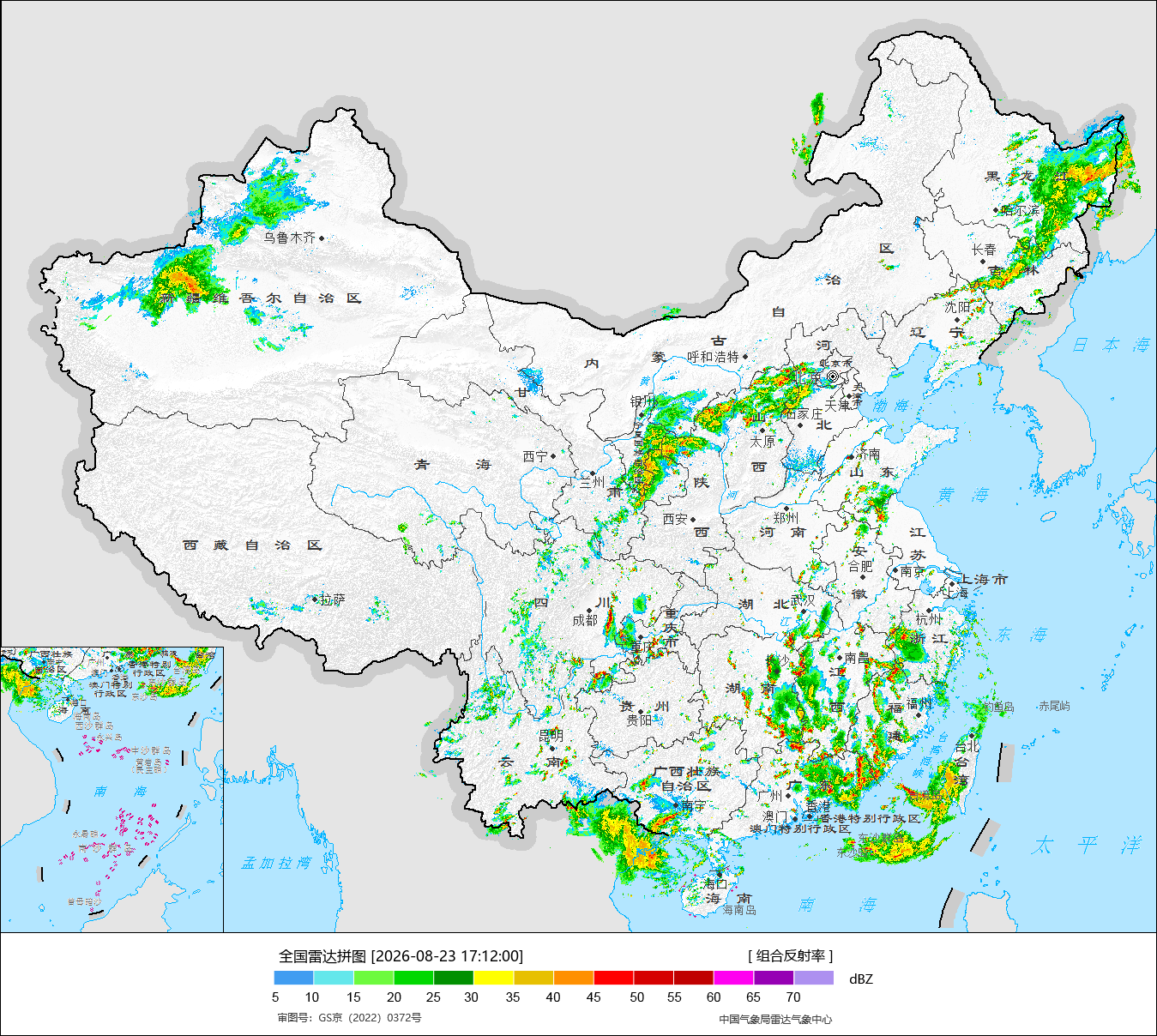Click the 组合反射率 product label
The height and width of the screenshot is (1036, 1157).
click(791, 956)
